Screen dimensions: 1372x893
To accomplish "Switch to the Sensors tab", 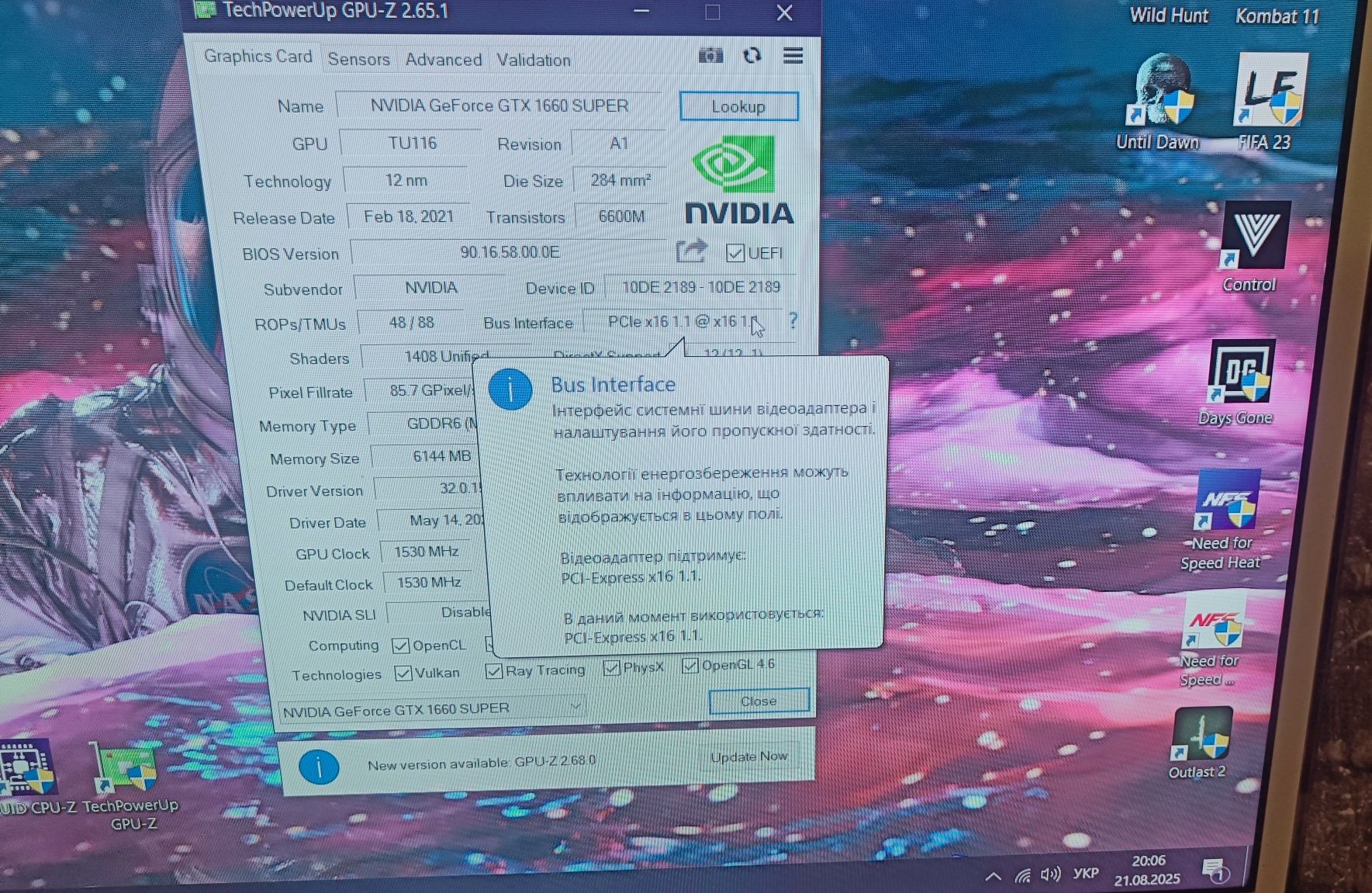I will [358, 59].
